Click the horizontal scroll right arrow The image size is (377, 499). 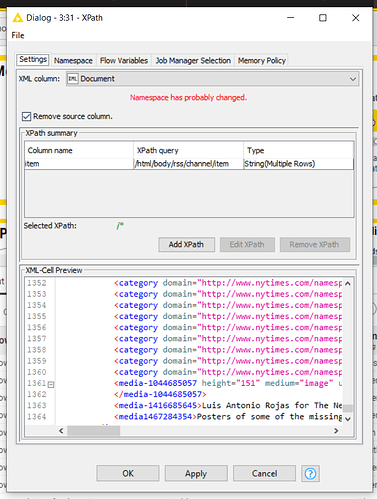tap(336, 431)
